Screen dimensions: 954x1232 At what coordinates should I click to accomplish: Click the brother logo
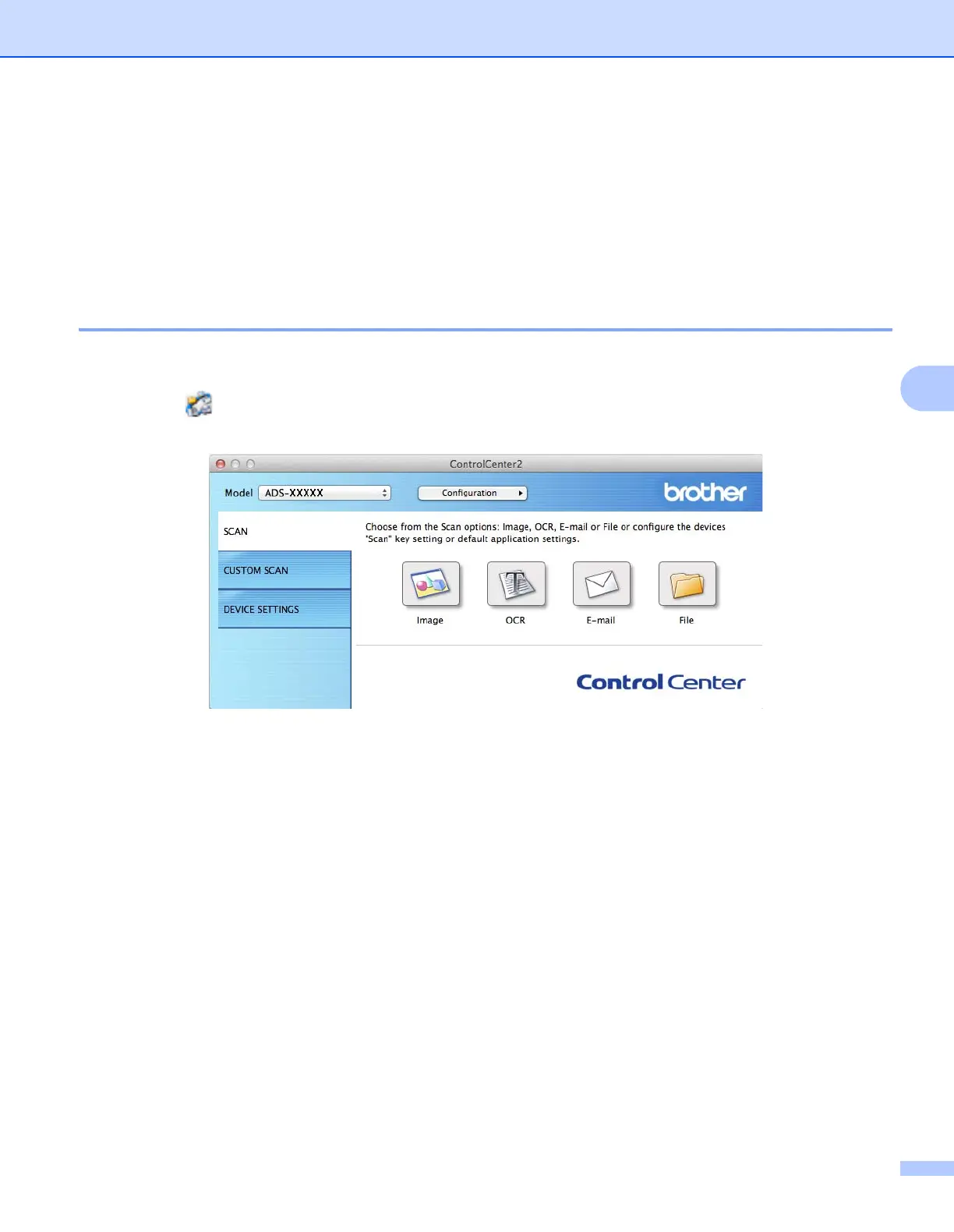(x=705, y=492)
